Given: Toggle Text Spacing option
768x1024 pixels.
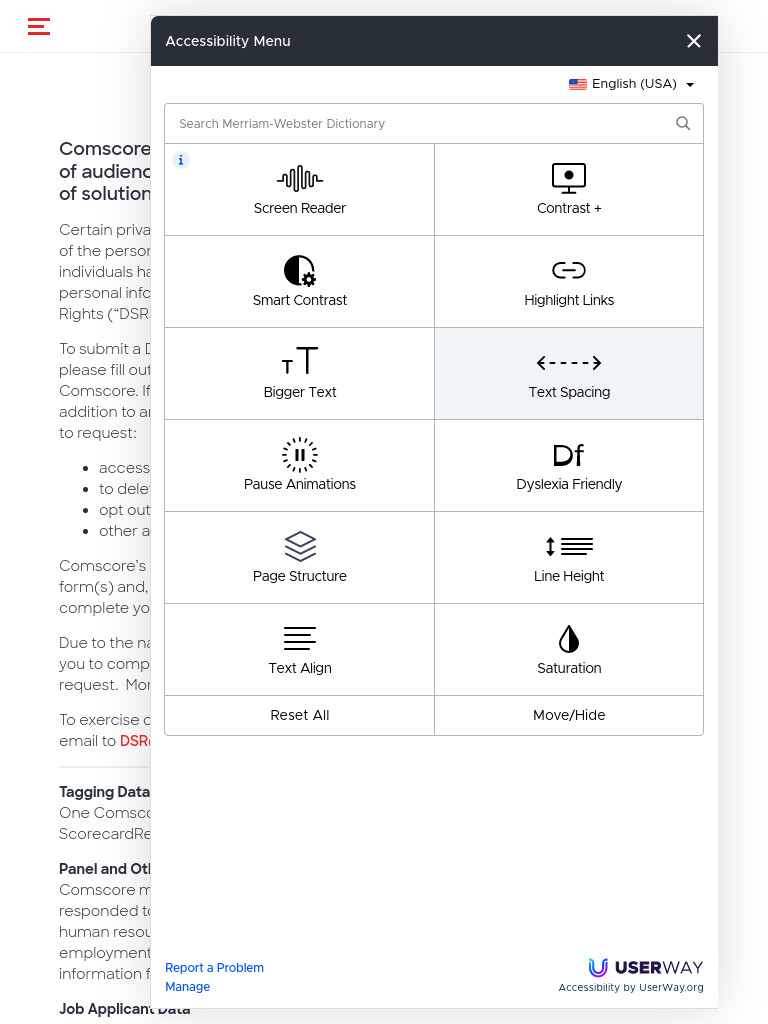Looking at the screenshot, I should [x=569, y=374].
